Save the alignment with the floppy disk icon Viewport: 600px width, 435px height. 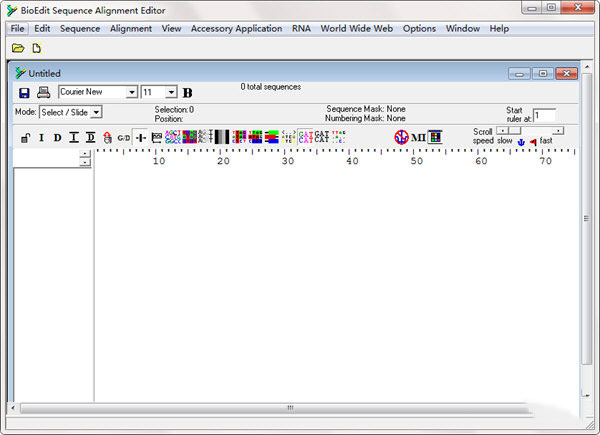coord(24,93)
